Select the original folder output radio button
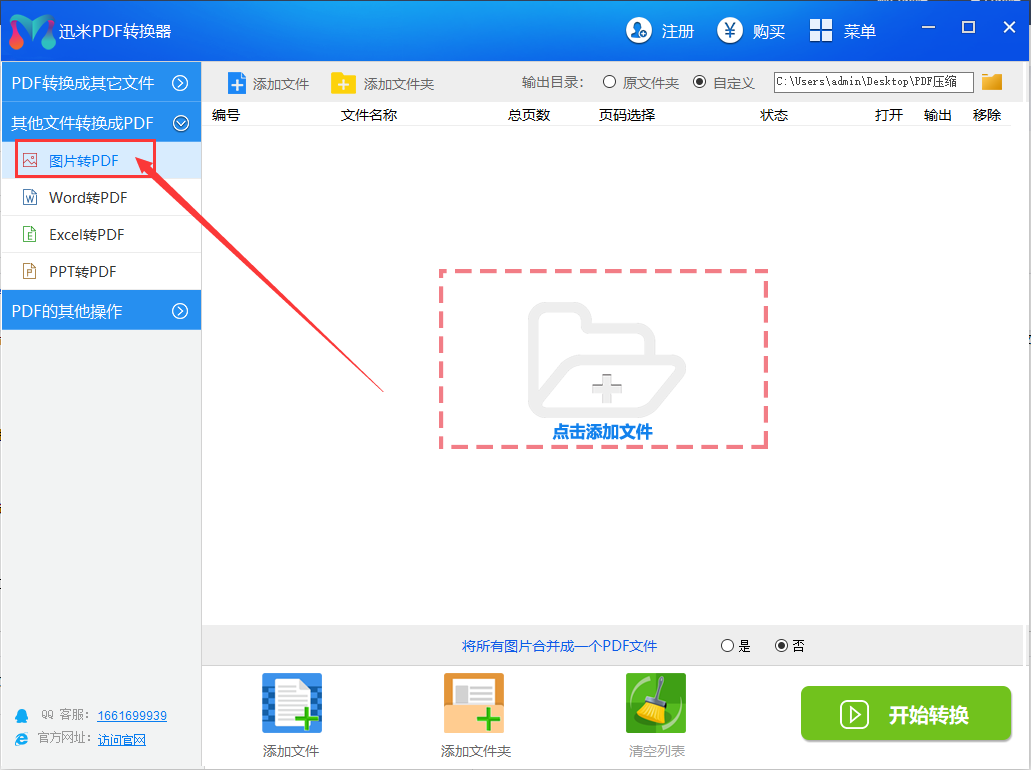Viewport: 1031px width, 770px height. coord(609,82)
